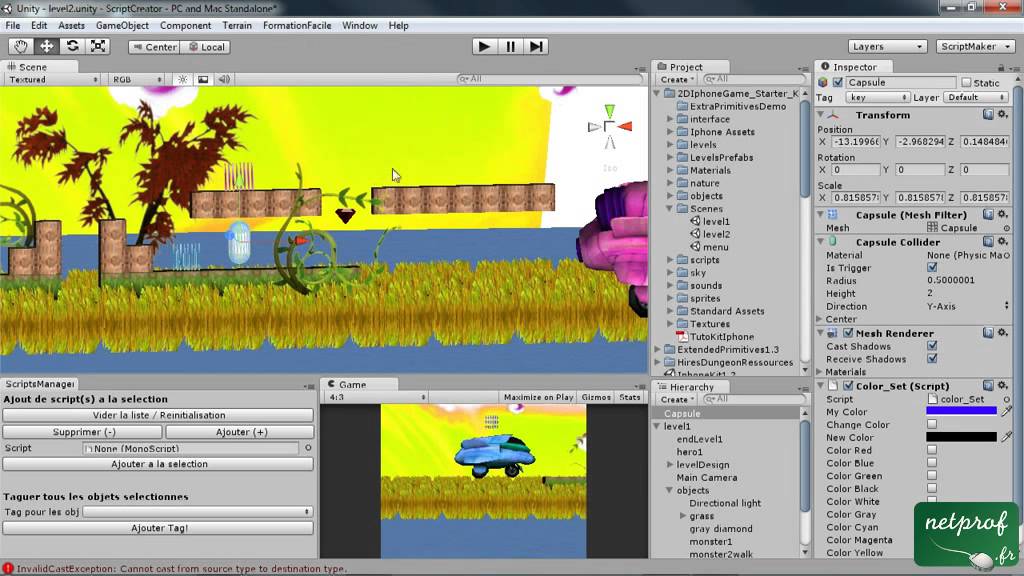The height and width of the screenshot is (576, 1024).
Task: Click the Supprimer (-) button
Action: point(83,432)
